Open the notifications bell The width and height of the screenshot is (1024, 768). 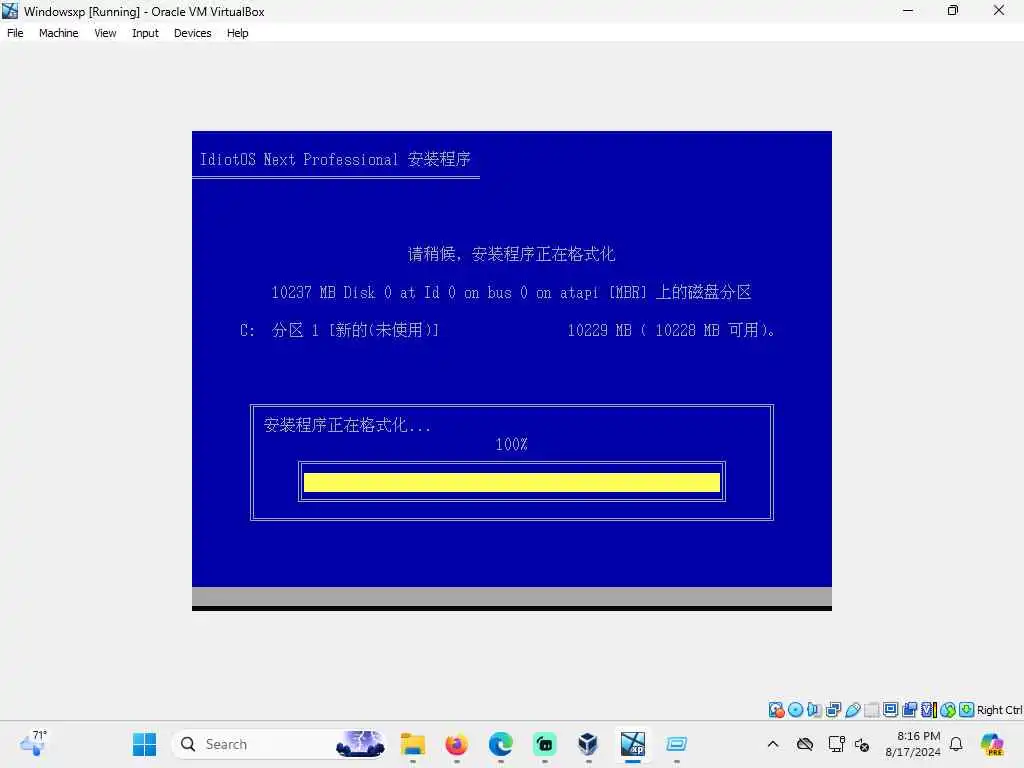tap(956, 744)
